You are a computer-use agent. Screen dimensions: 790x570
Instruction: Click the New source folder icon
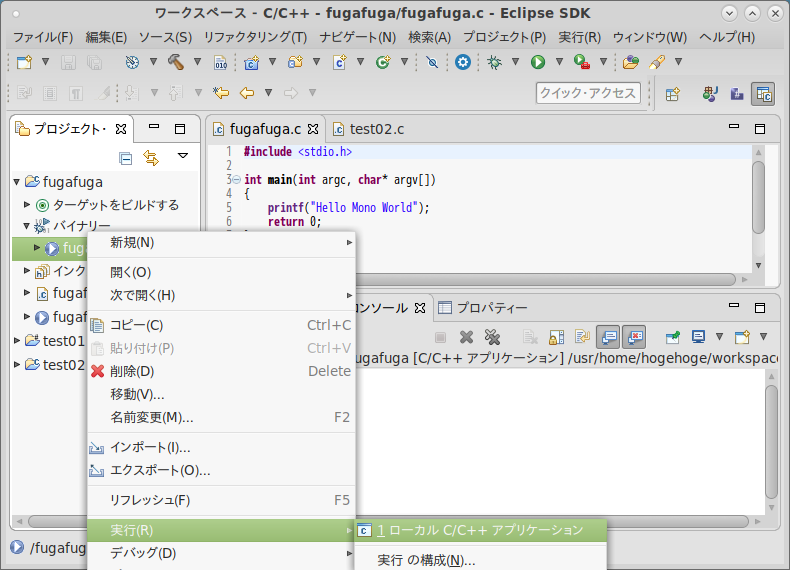(295, 62)
